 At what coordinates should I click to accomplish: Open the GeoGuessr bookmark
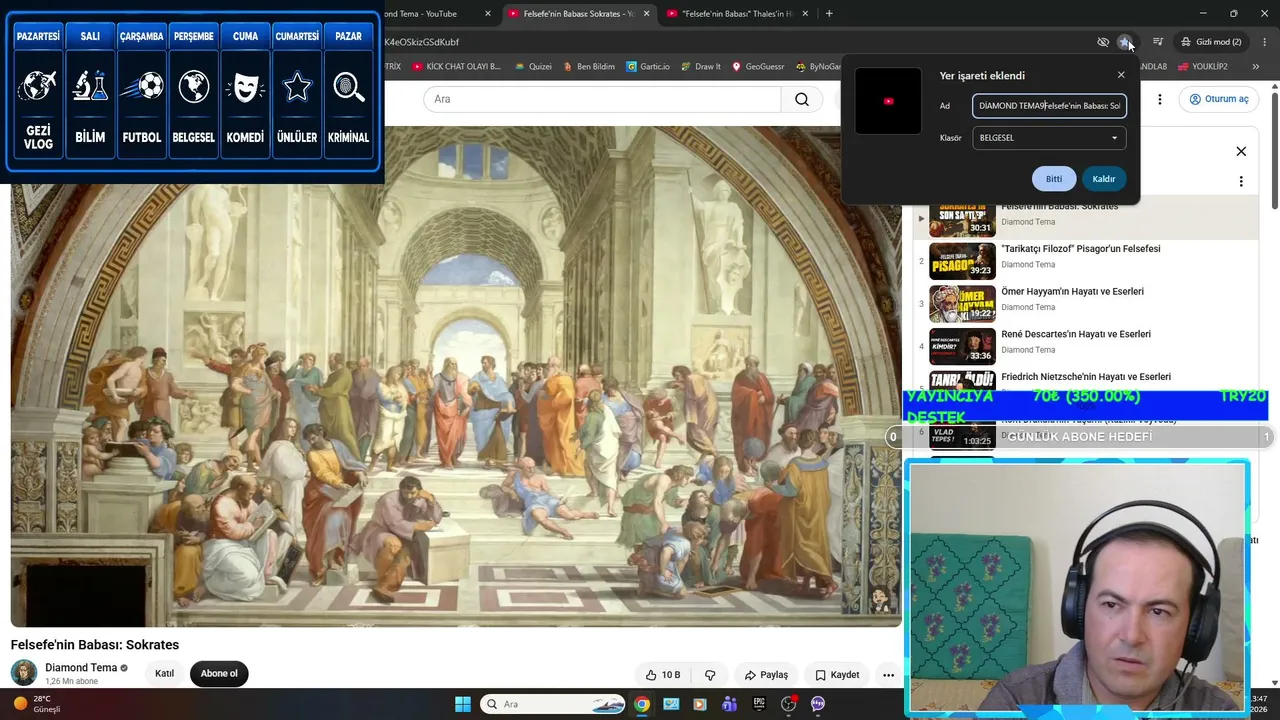pos(759,66)
